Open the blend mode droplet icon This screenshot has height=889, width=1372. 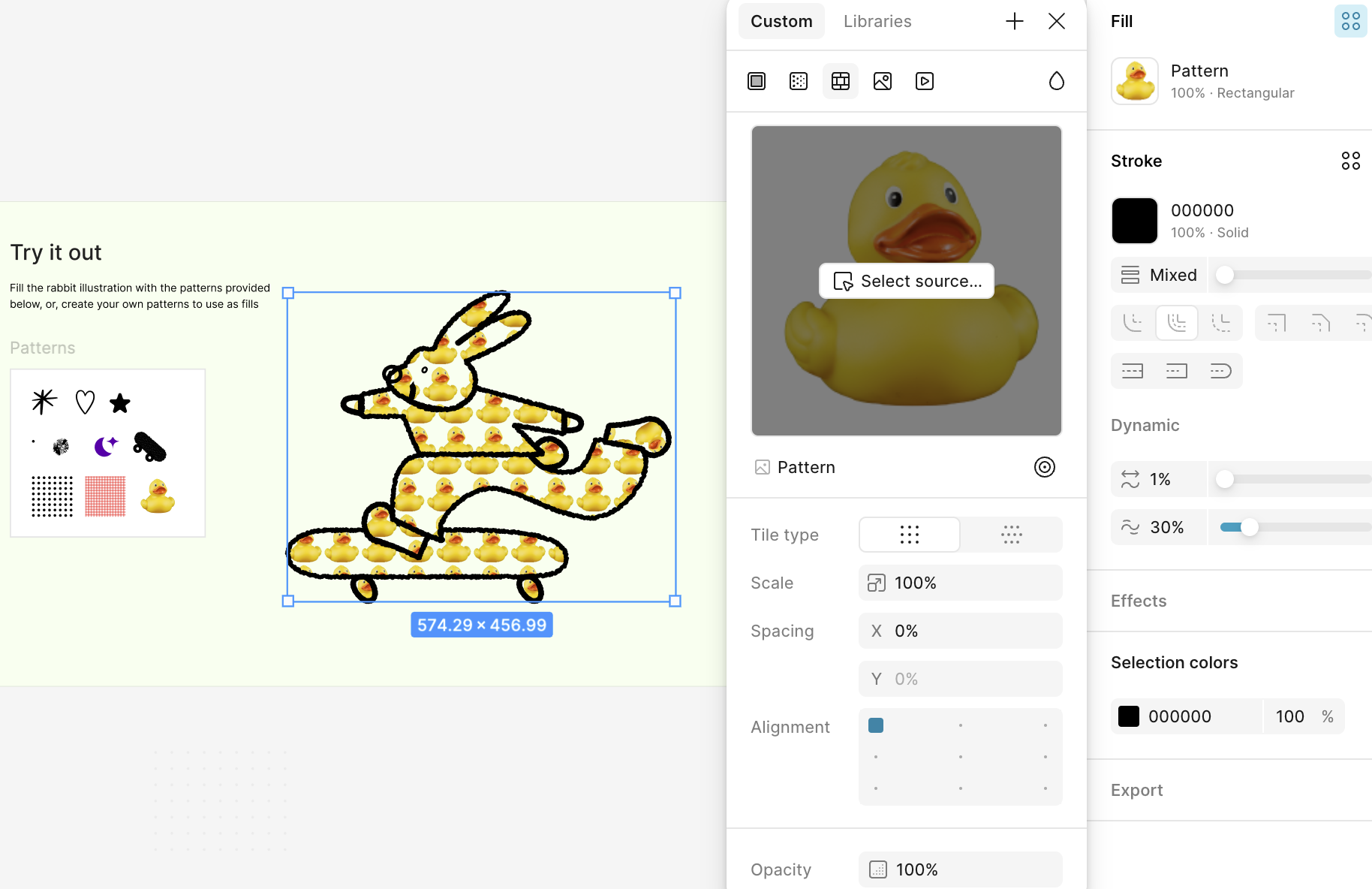[1057, 81]
